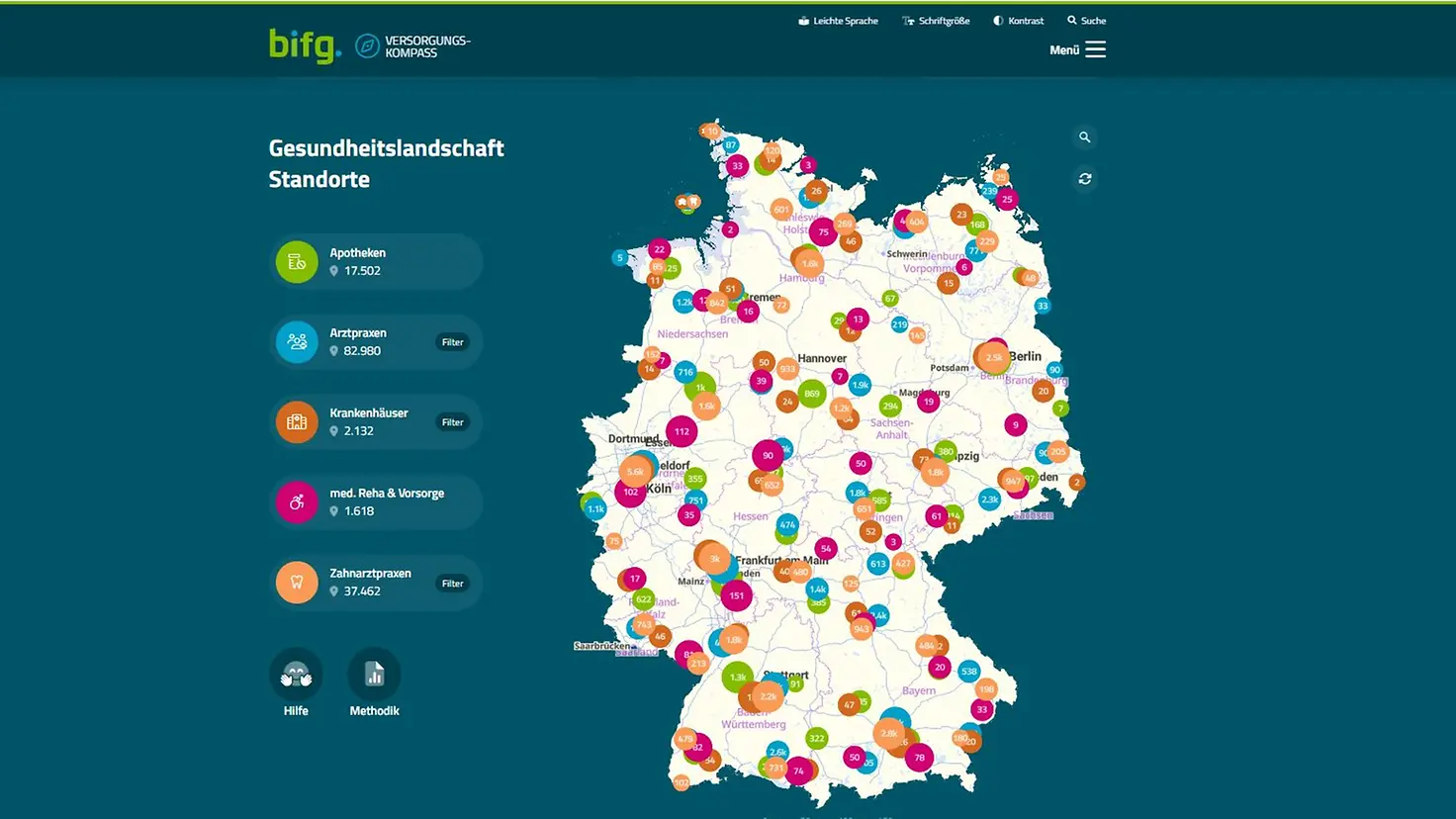Change the Schriftgröße font size

coord(936,21)
